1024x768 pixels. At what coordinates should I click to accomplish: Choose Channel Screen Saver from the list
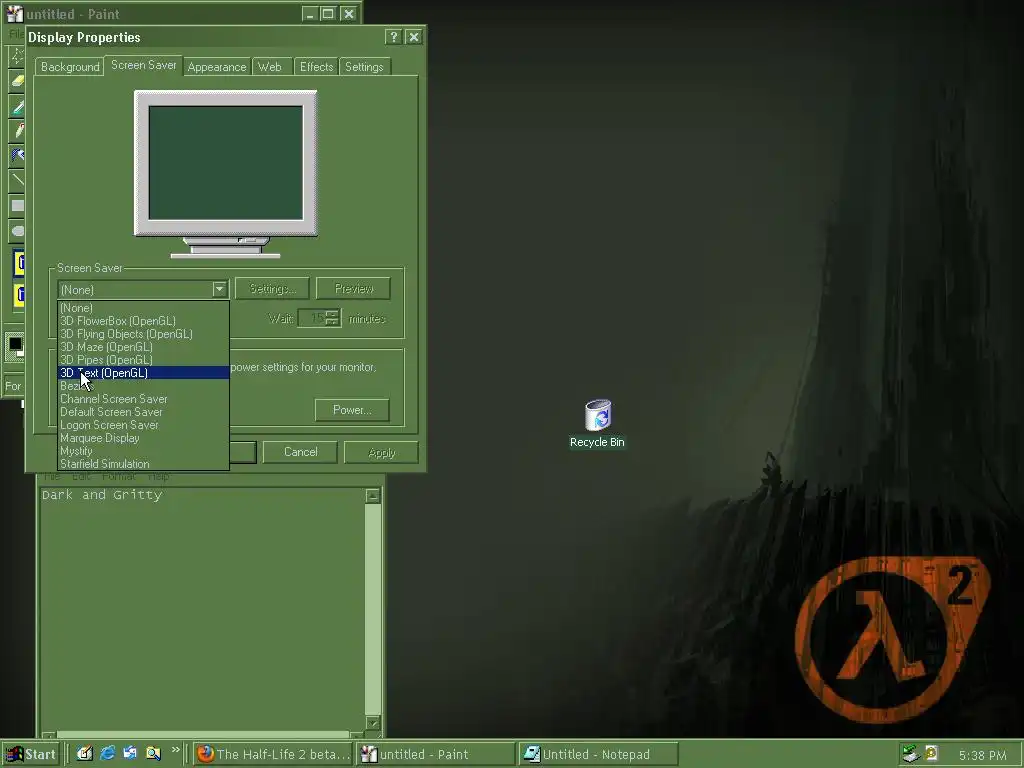[144, 399]
